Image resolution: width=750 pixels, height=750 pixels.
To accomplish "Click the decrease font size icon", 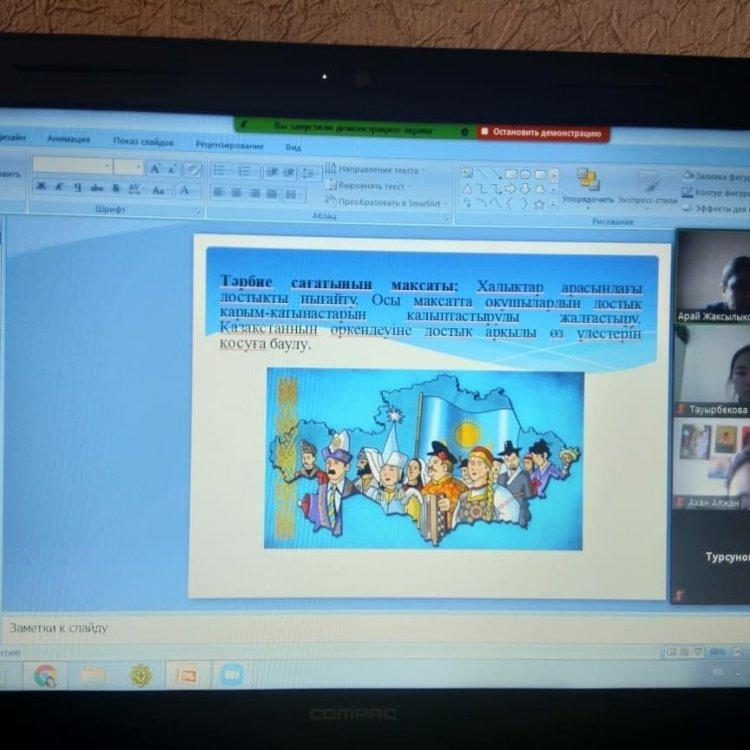I will point(172,169).
